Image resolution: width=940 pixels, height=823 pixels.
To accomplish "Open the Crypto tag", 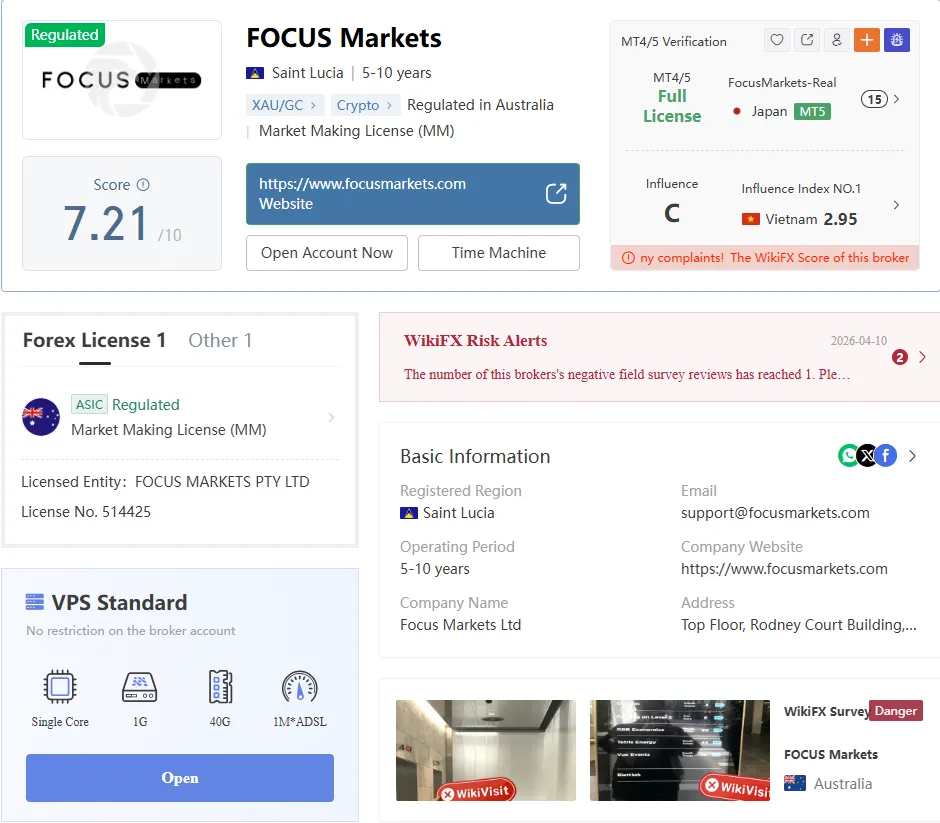I will tap(364, 105).
